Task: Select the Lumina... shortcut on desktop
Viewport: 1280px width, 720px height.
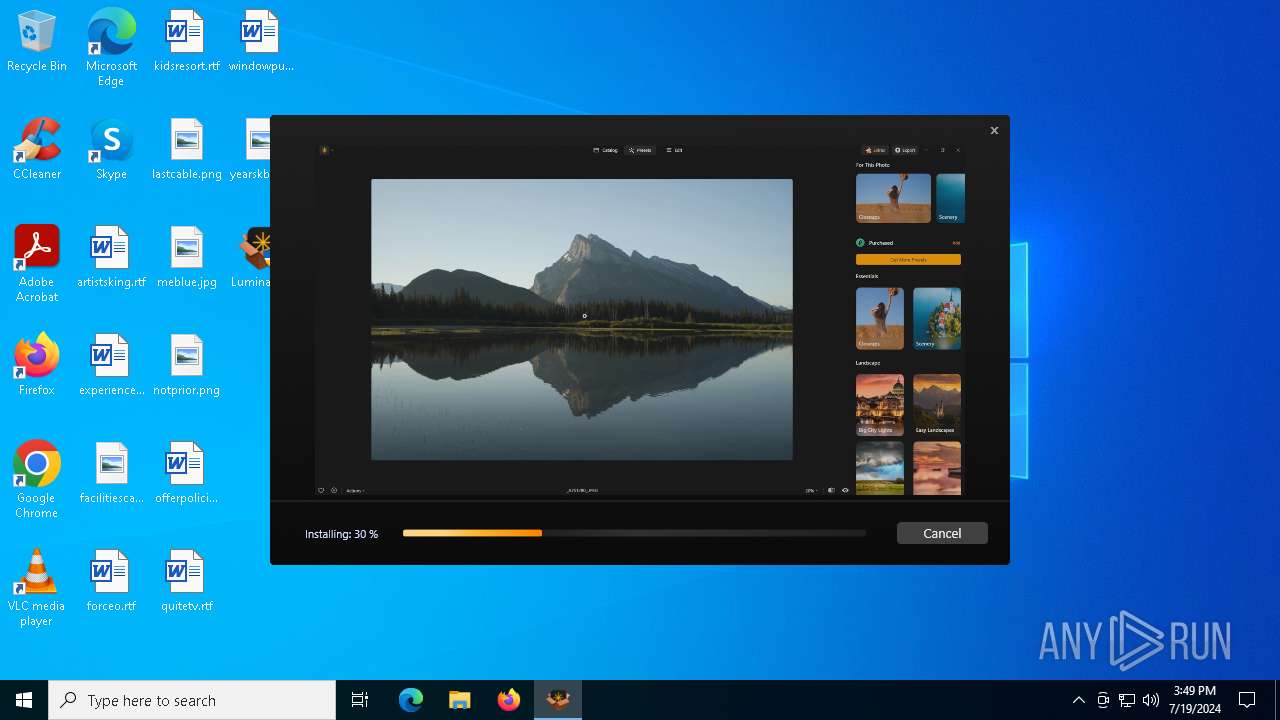Action: pyautogui.click(x=252, y=257)
